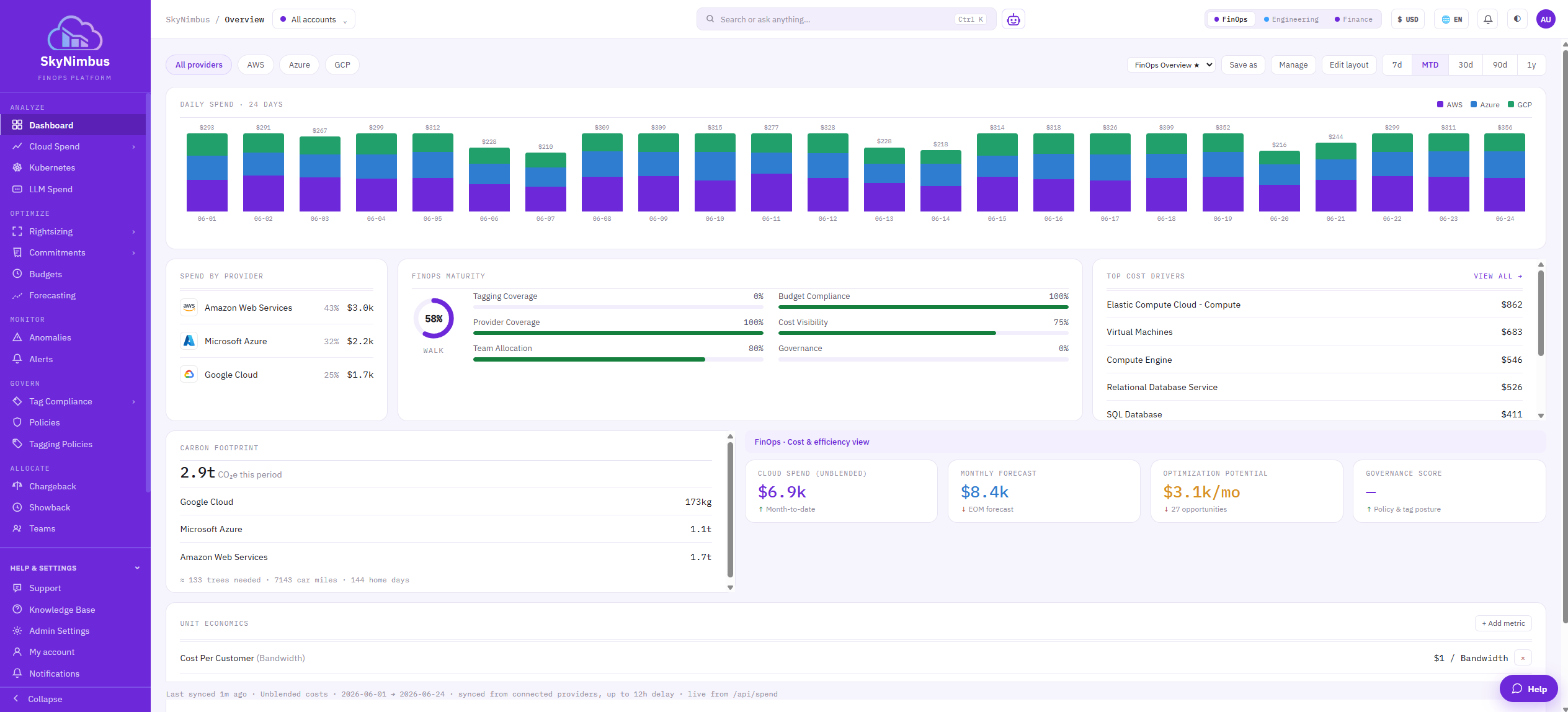Expand the Cloud Spend submenu
This screenshot has height=712, width=1568.
pyautogui.click(x=133, y=146)
